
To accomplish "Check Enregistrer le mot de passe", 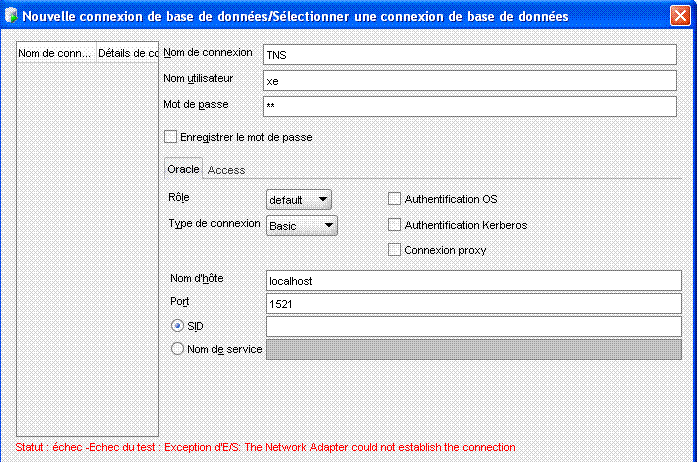I will pos(171,137).
